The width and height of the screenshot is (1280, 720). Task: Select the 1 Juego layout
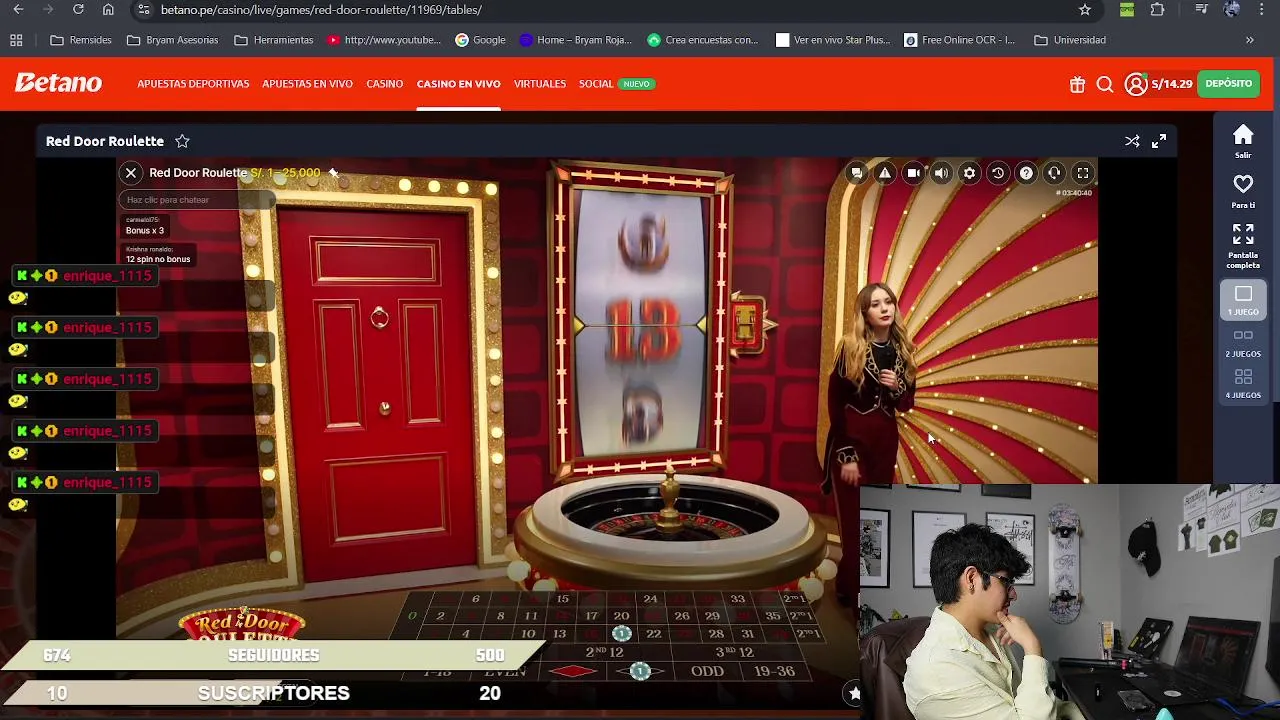tap(1243, 300)
